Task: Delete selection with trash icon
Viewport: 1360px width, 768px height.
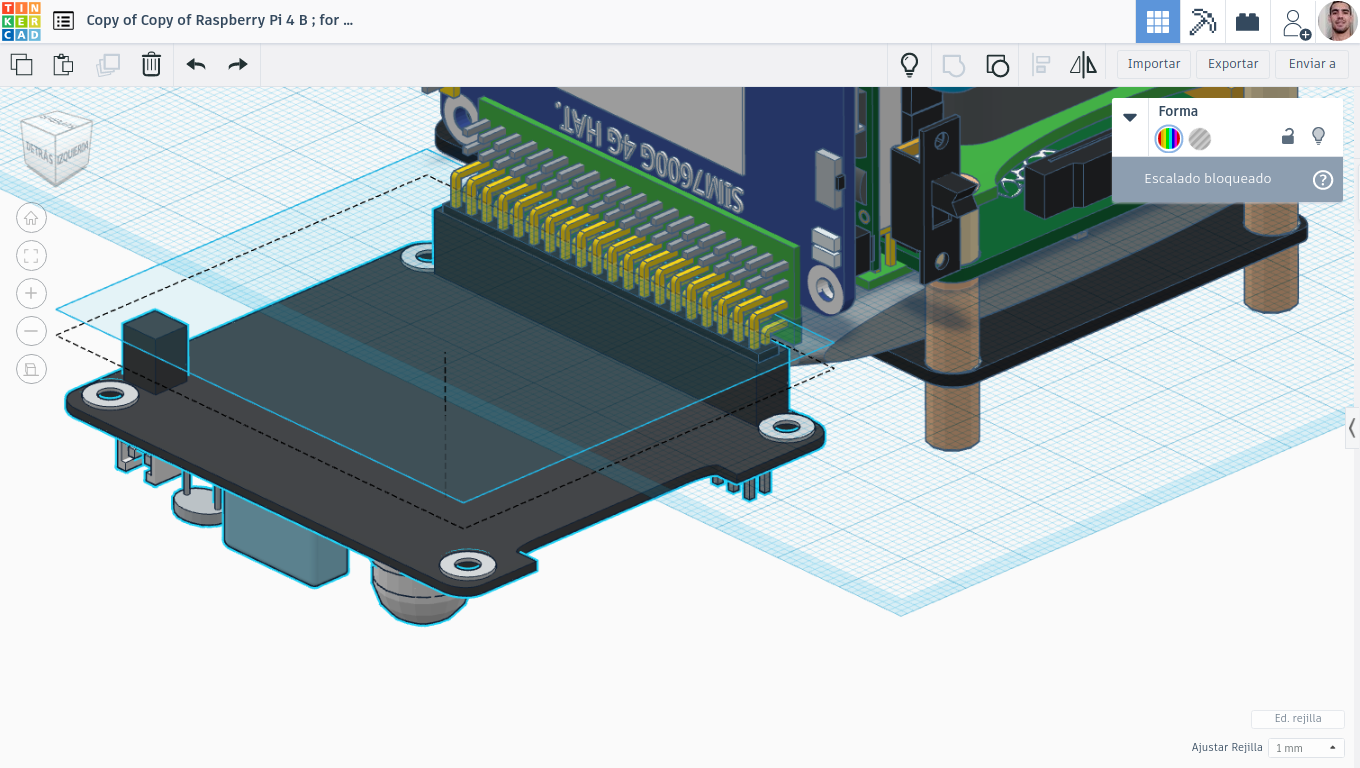Action: point(151,65)
